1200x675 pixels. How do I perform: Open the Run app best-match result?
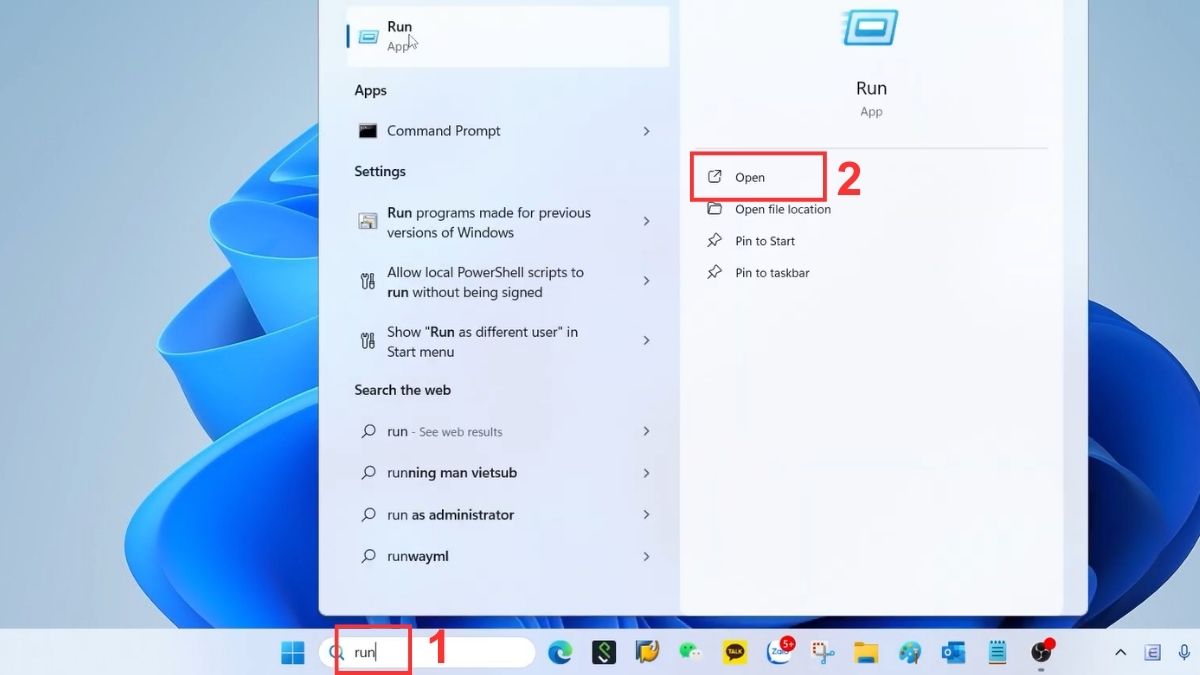pos(508,36)
